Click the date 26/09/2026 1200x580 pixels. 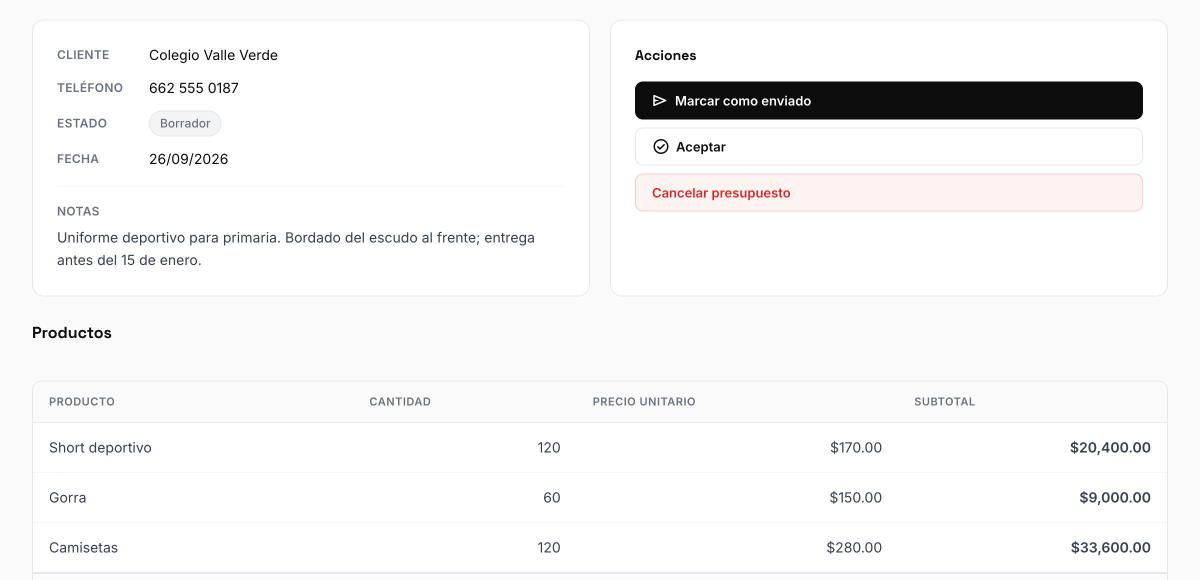188,159
